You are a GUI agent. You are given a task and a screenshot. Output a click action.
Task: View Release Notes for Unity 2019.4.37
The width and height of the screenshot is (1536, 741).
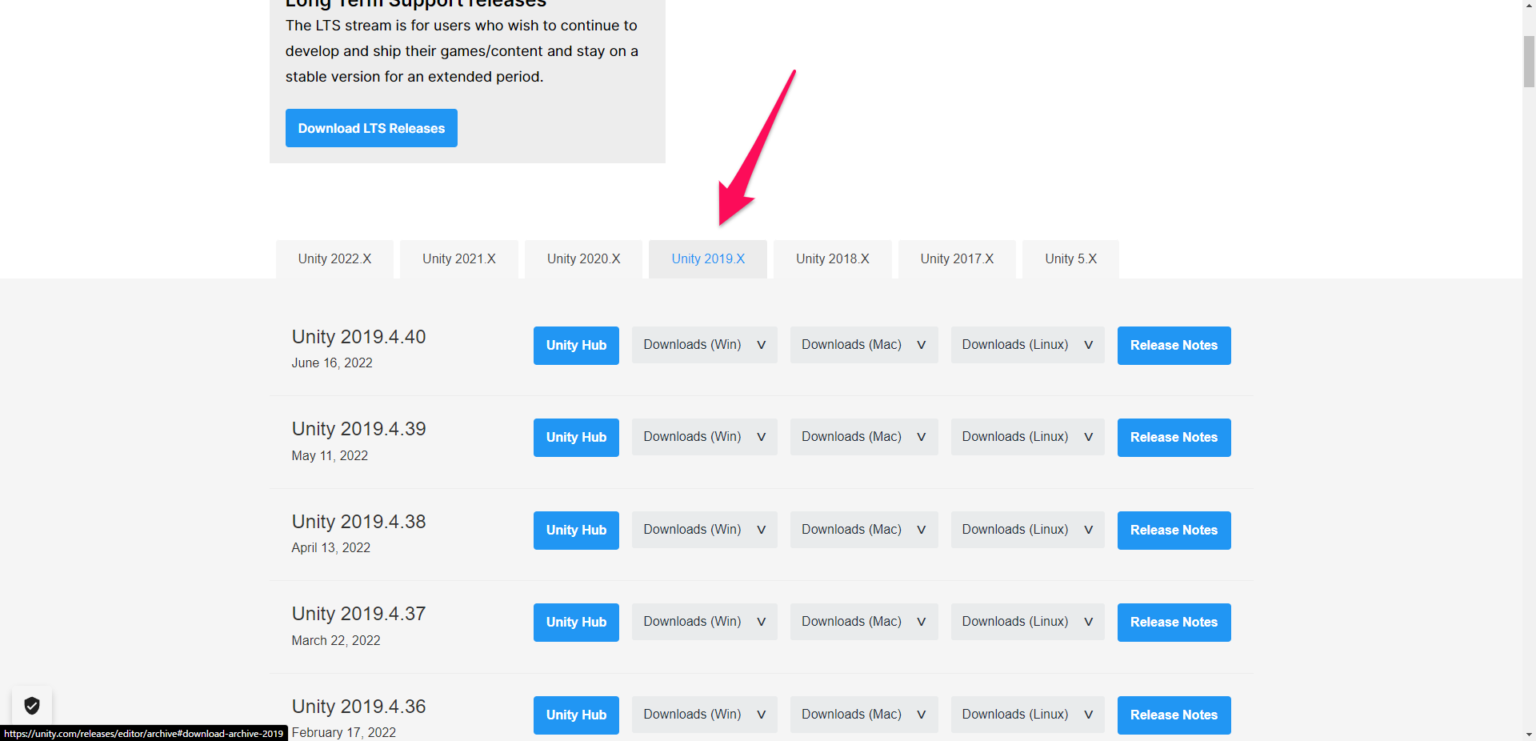pyautogui.click(x=1173, y=622)
